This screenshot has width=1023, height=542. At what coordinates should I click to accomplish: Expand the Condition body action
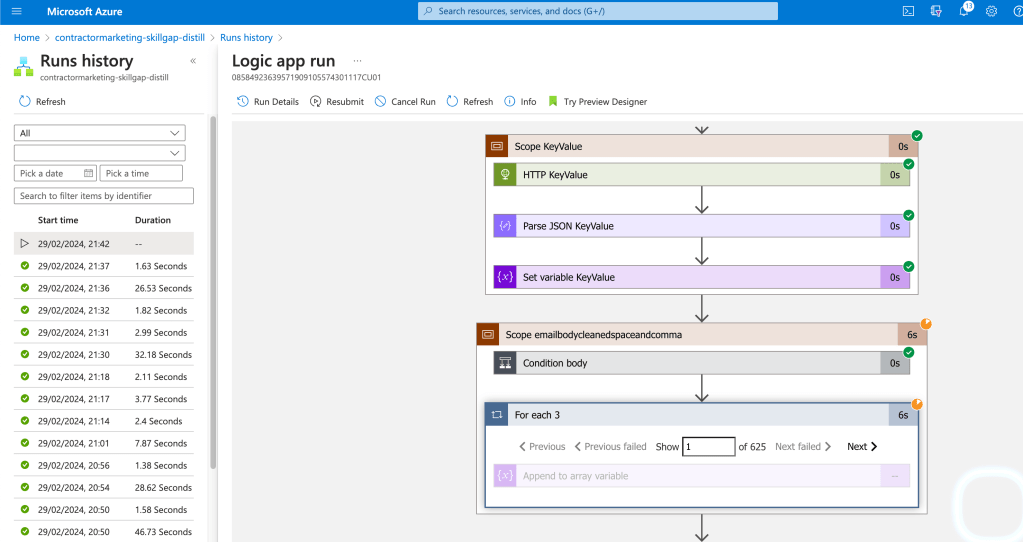click(701, 363)
